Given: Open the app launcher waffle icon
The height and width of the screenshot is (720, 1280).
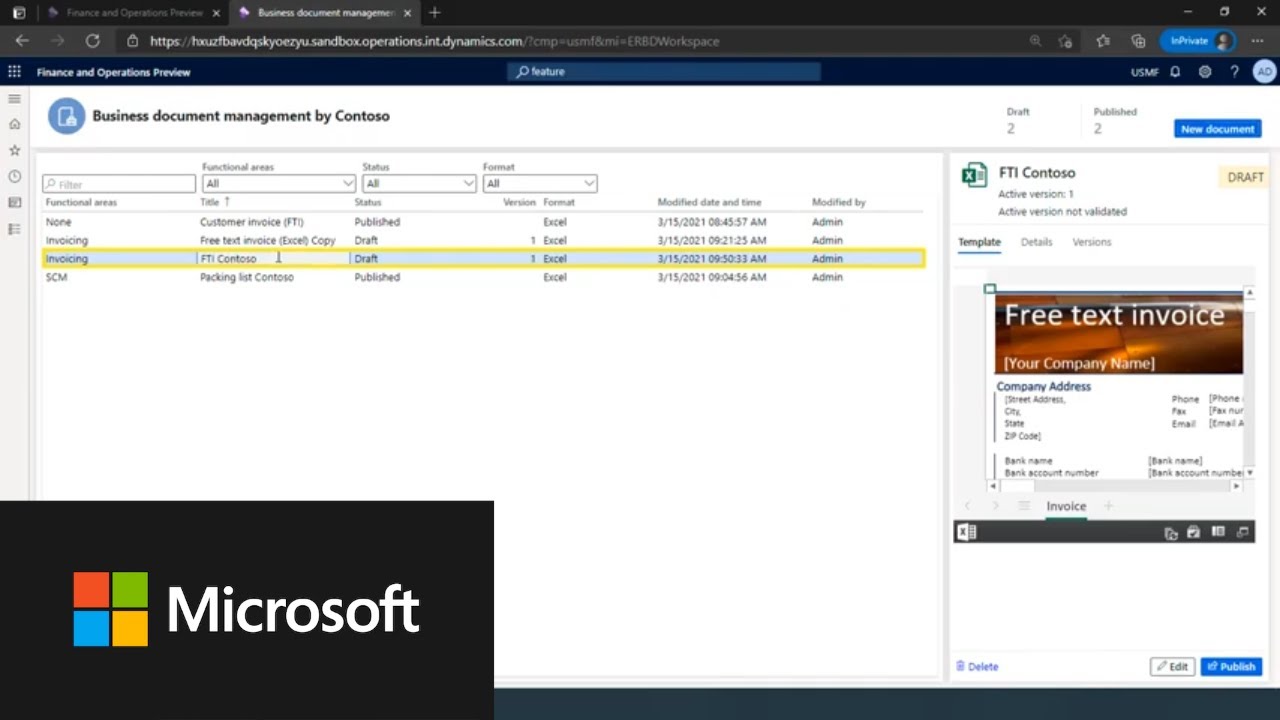Looking at the screenshot, I should coord(14,72).
